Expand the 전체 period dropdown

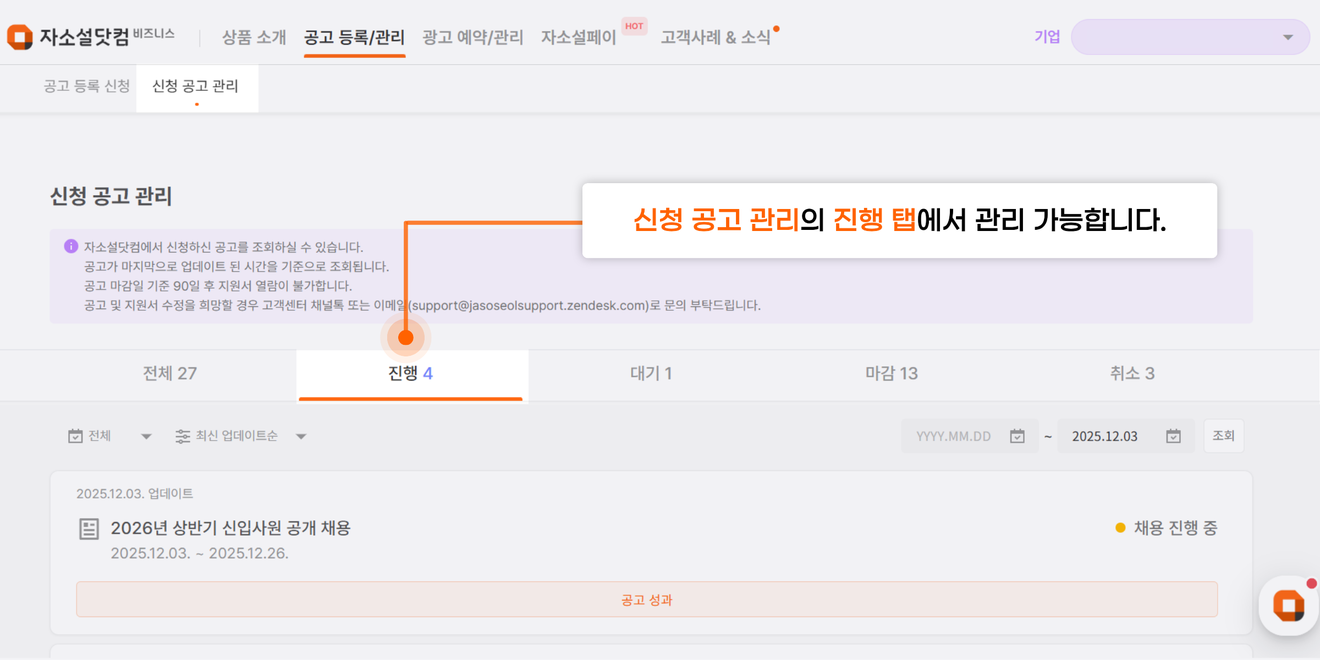click(146, 436)
